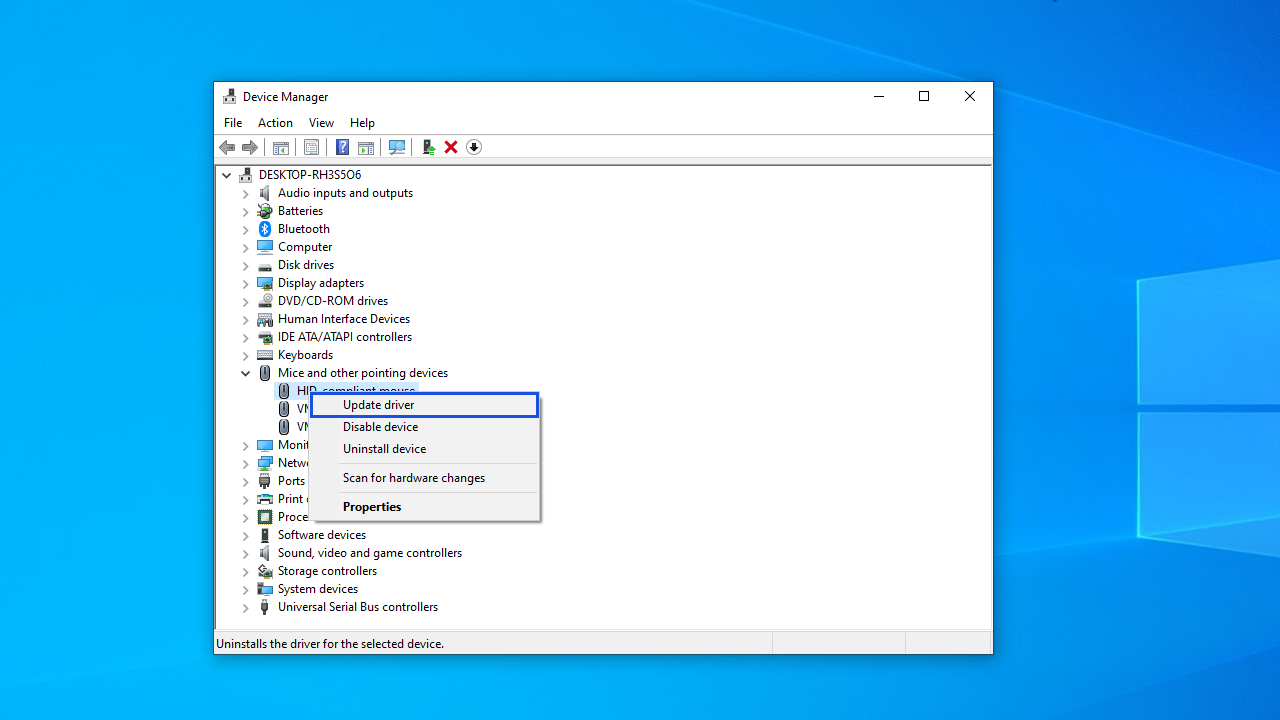Expand the Bluetooth node arrow

tap(246, 229)
